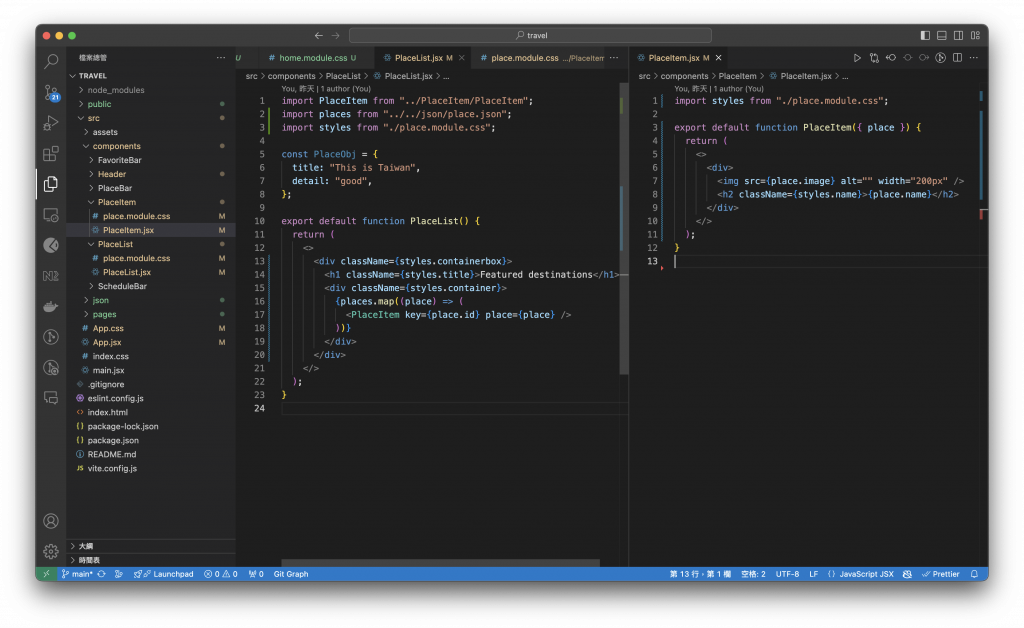This screenshot has height=628, width=1024.
Task: Expand the 時間表 (Timeline) section
Action: (151, 560)
